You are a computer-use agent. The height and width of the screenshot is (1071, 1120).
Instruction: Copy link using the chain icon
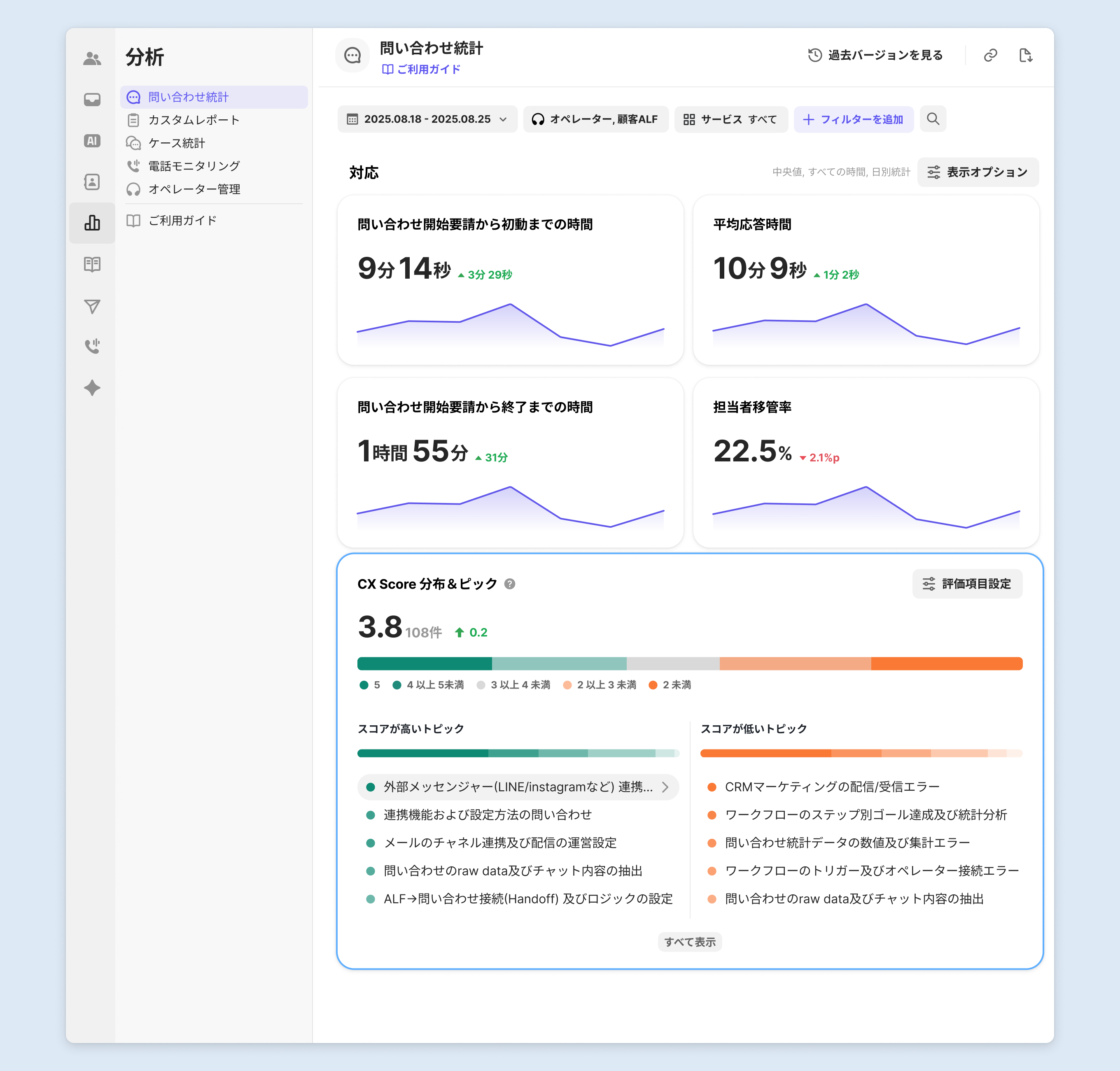pyautogui.click(x=990, y=56)
